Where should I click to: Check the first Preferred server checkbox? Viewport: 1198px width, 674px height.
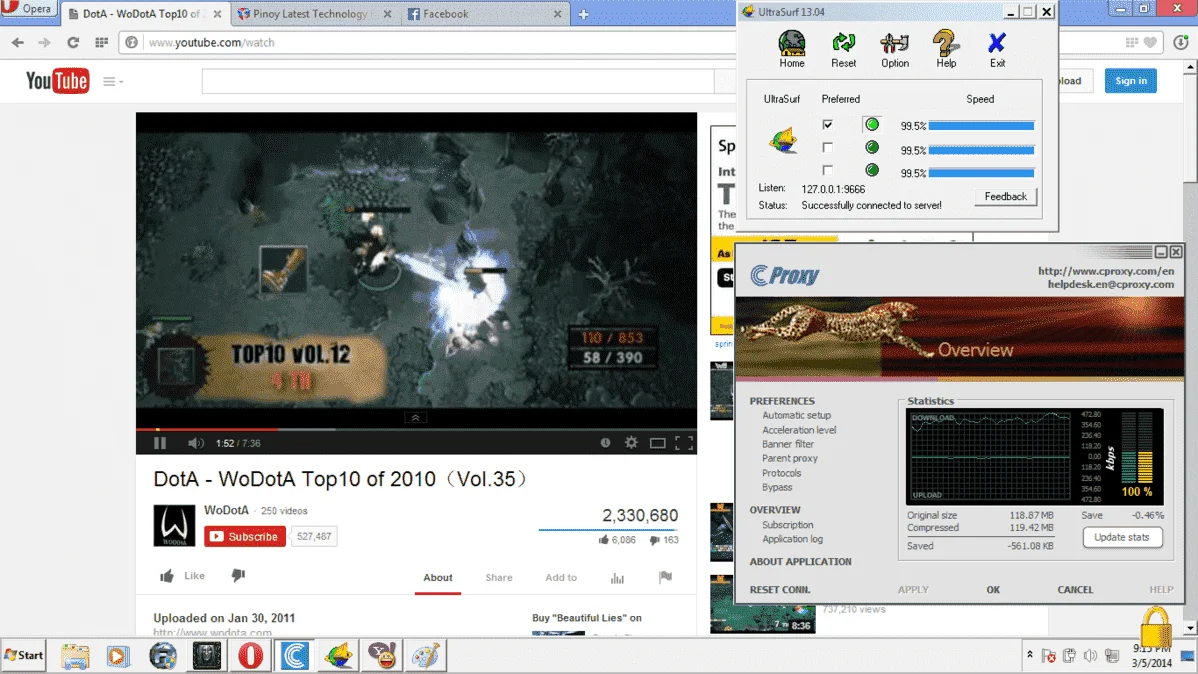click(827, 125)
